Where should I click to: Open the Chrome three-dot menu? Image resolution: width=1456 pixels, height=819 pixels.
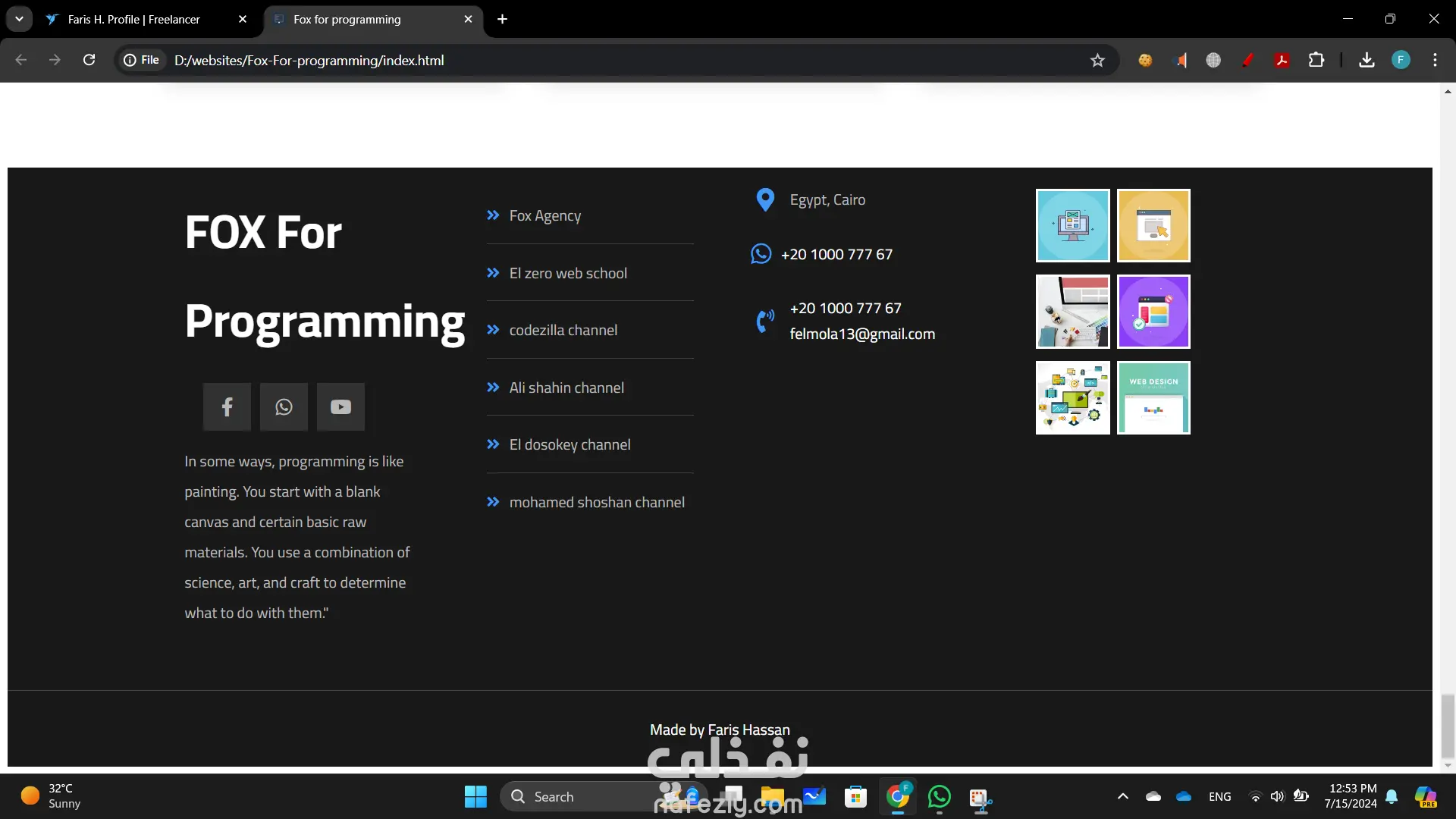click(x=1435, y=60)
